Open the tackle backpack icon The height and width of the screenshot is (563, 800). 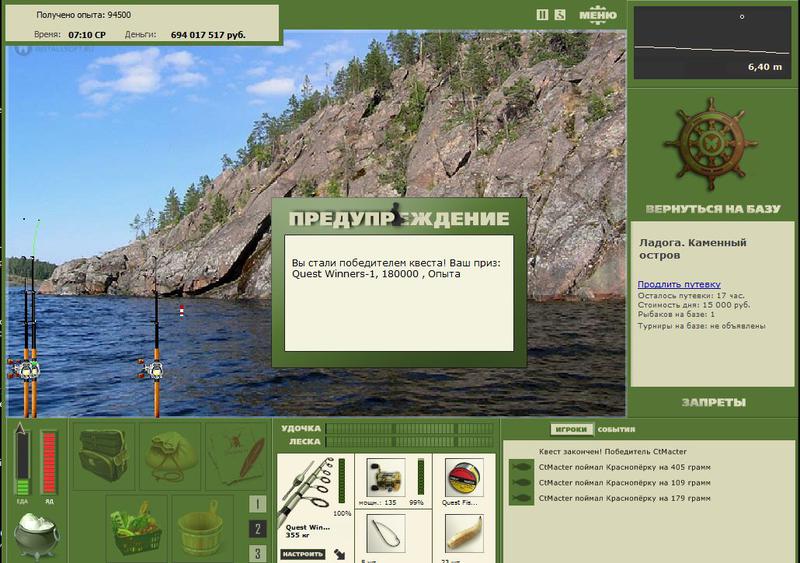pos(104,455)
